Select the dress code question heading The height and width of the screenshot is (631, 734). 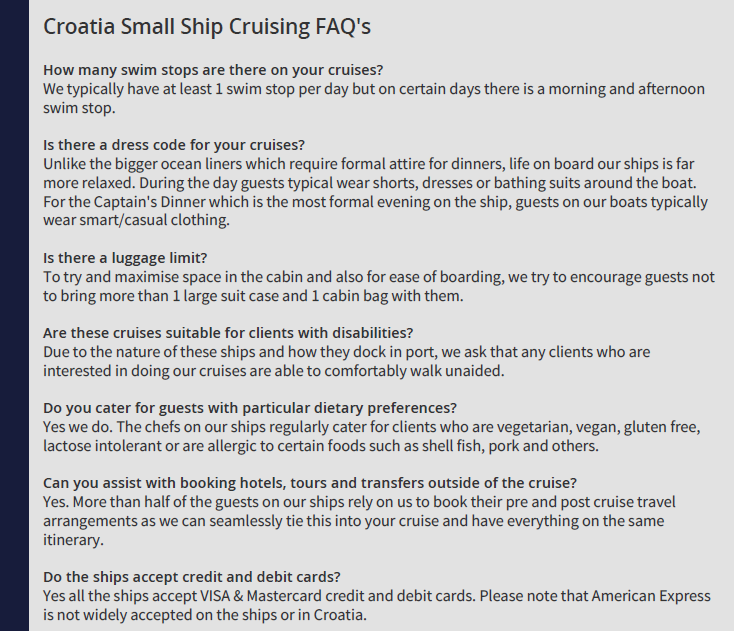click(174, 145)
